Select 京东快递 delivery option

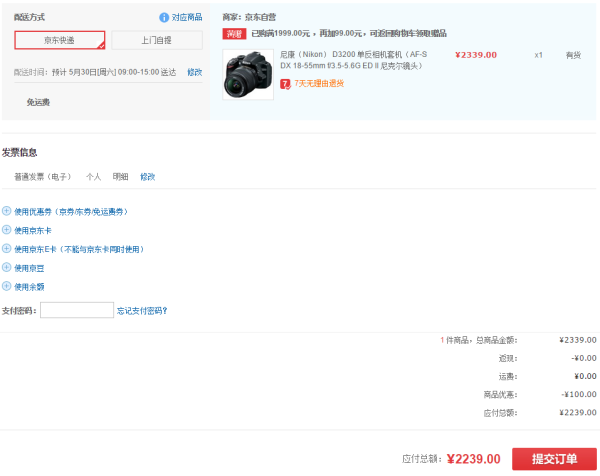coord(60,40)
